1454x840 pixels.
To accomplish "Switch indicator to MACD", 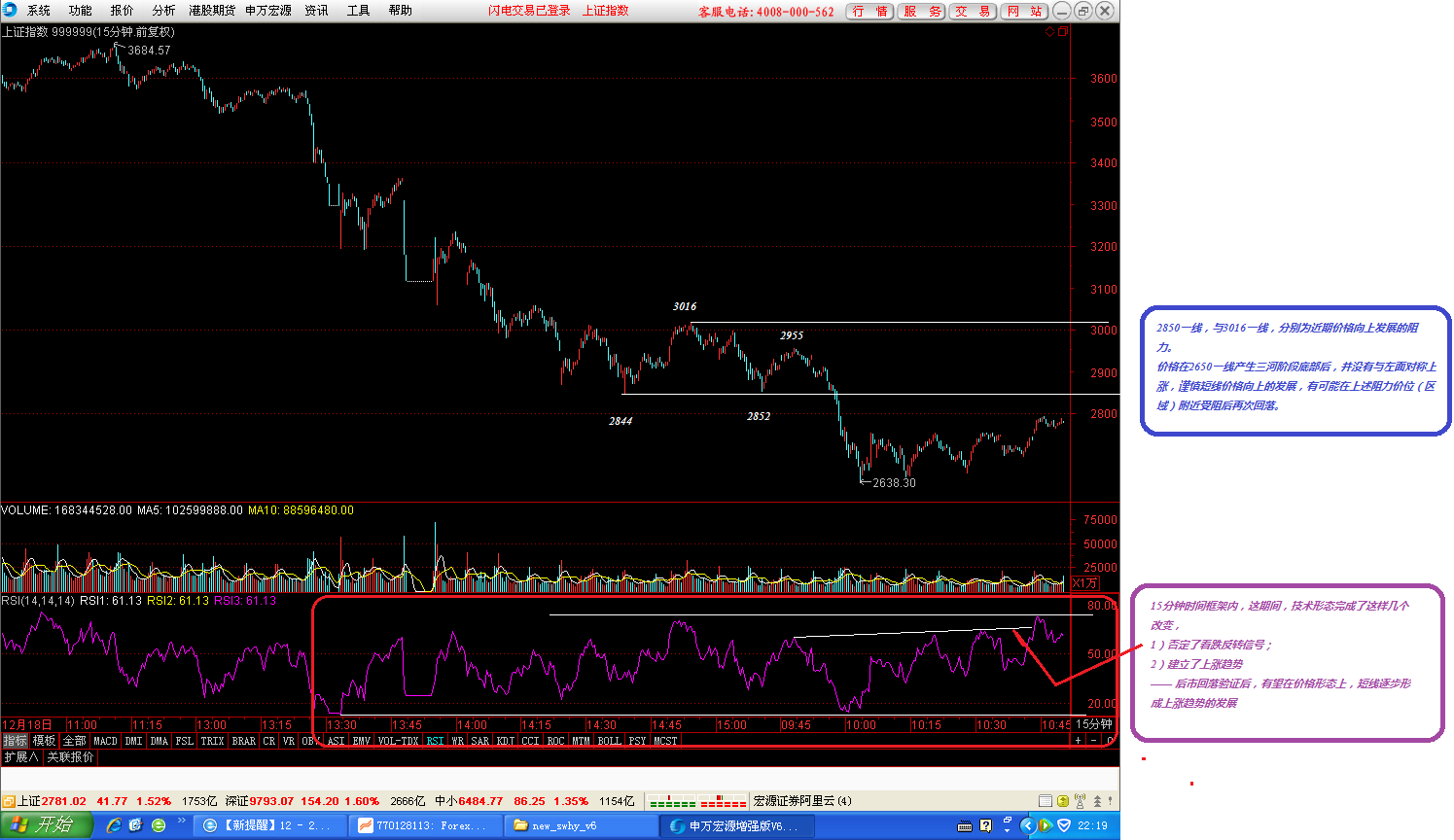I will pos(105,741).
